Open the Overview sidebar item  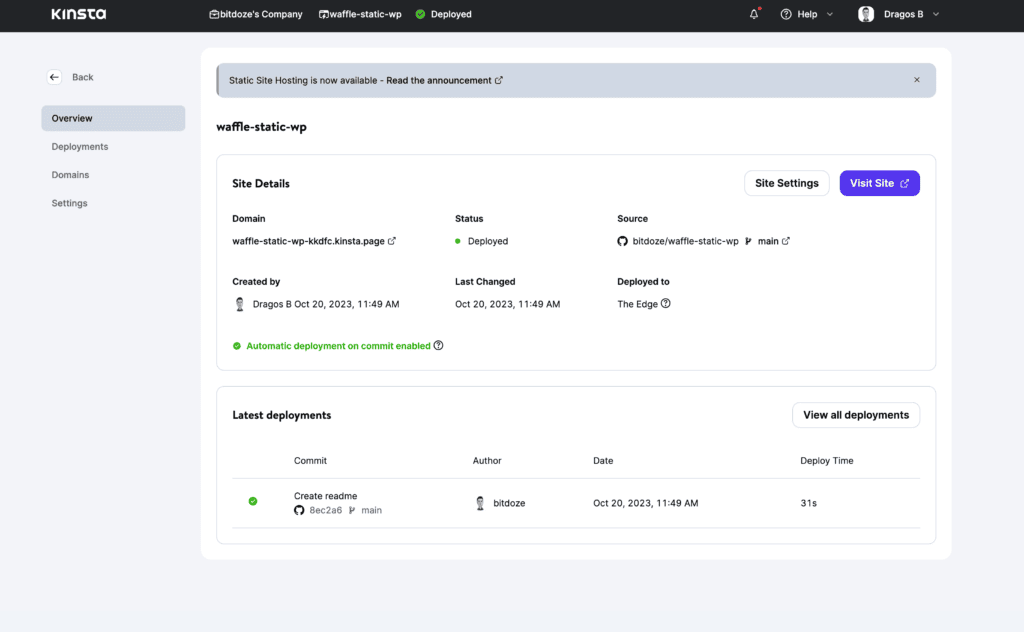[x=113, y=118]
